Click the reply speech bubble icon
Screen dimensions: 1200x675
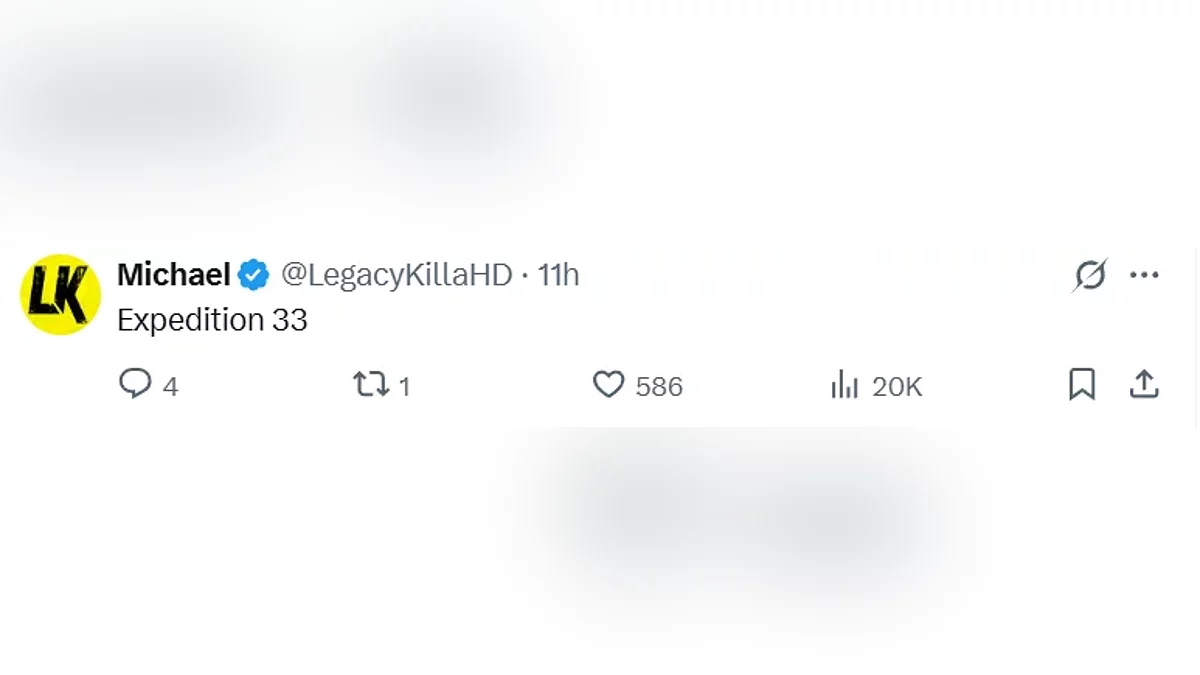coord(135,384)
